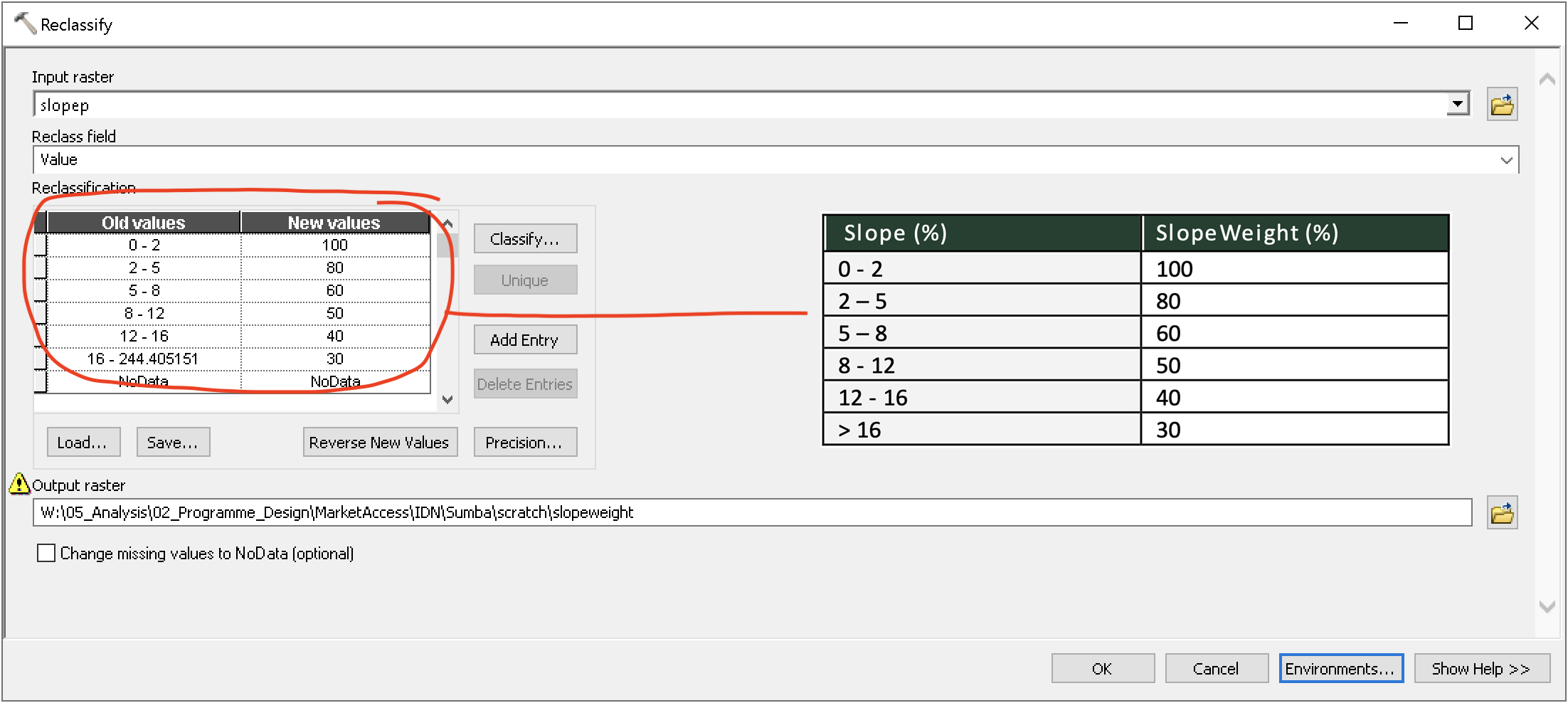Click the Output raster path field
This screenshot has width=1568, height=703.
751,512
